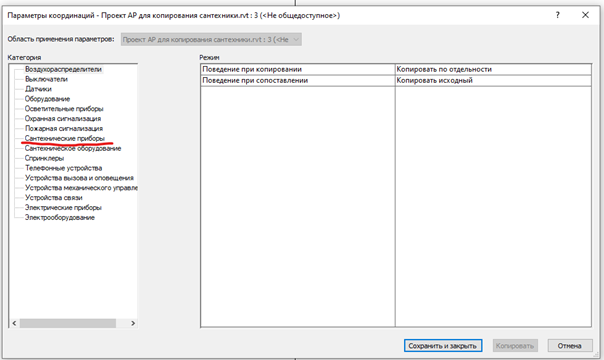Viewport: 604px width, 360px height.
Task: Select Устройства вызова и оповещения
Action: click(79, 178)
